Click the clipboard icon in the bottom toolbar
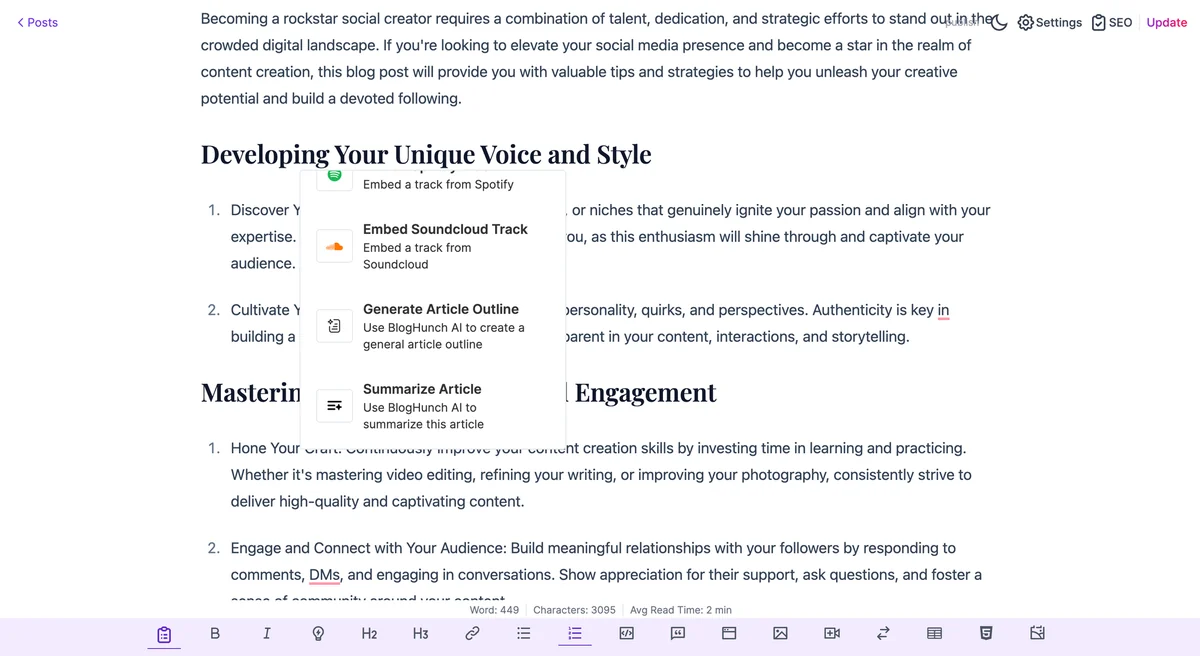The height and width of the screenshot is (656, 1200). [164, 634]
